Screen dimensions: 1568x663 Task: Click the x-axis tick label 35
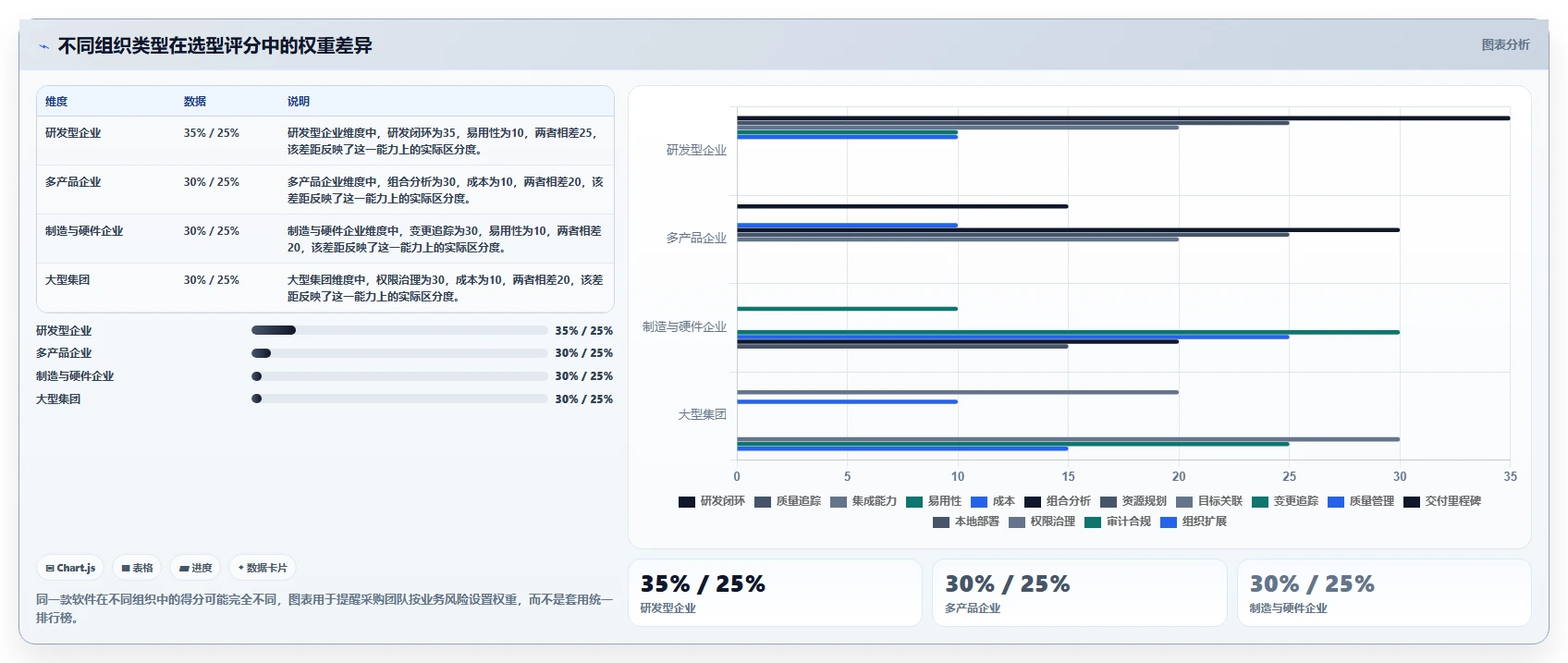coord(1510,477)
